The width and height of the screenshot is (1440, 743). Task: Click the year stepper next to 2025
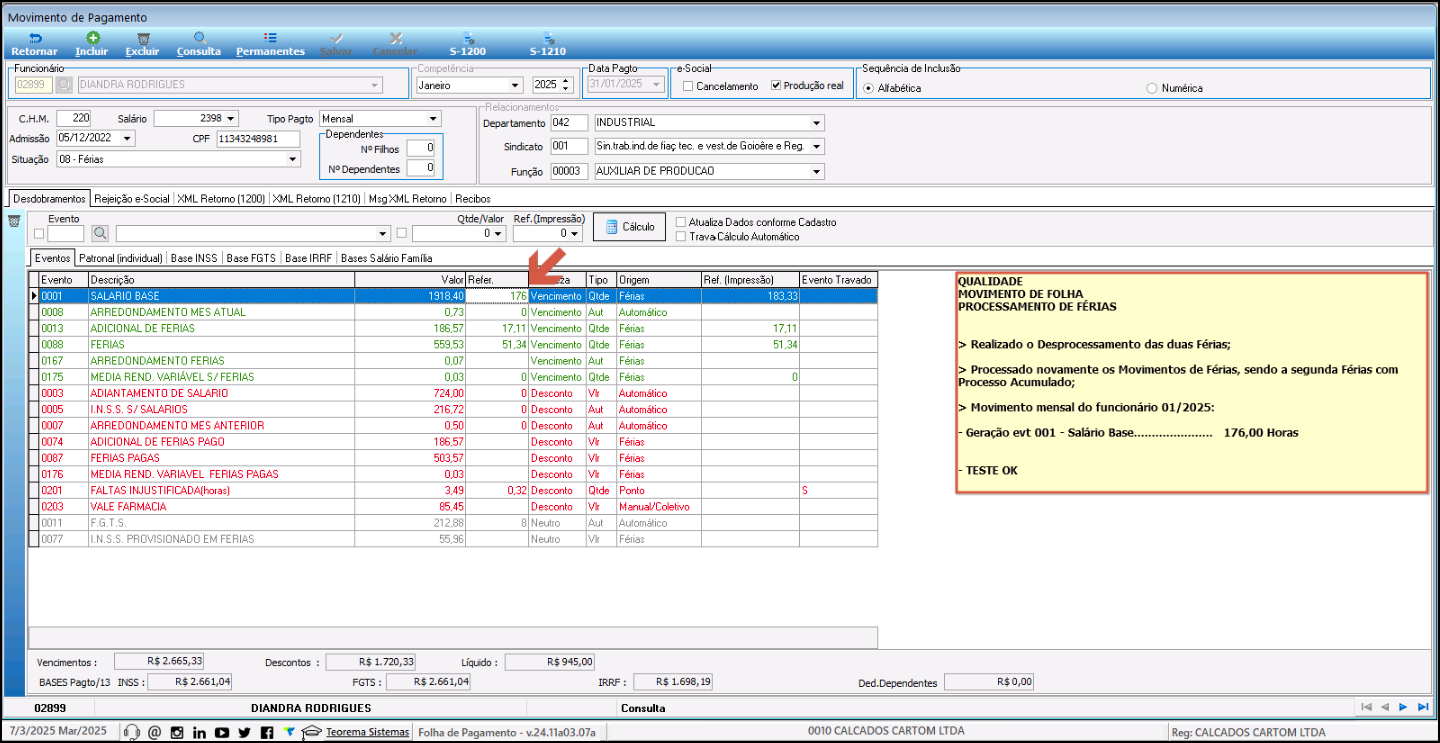[x=566, y=85]
